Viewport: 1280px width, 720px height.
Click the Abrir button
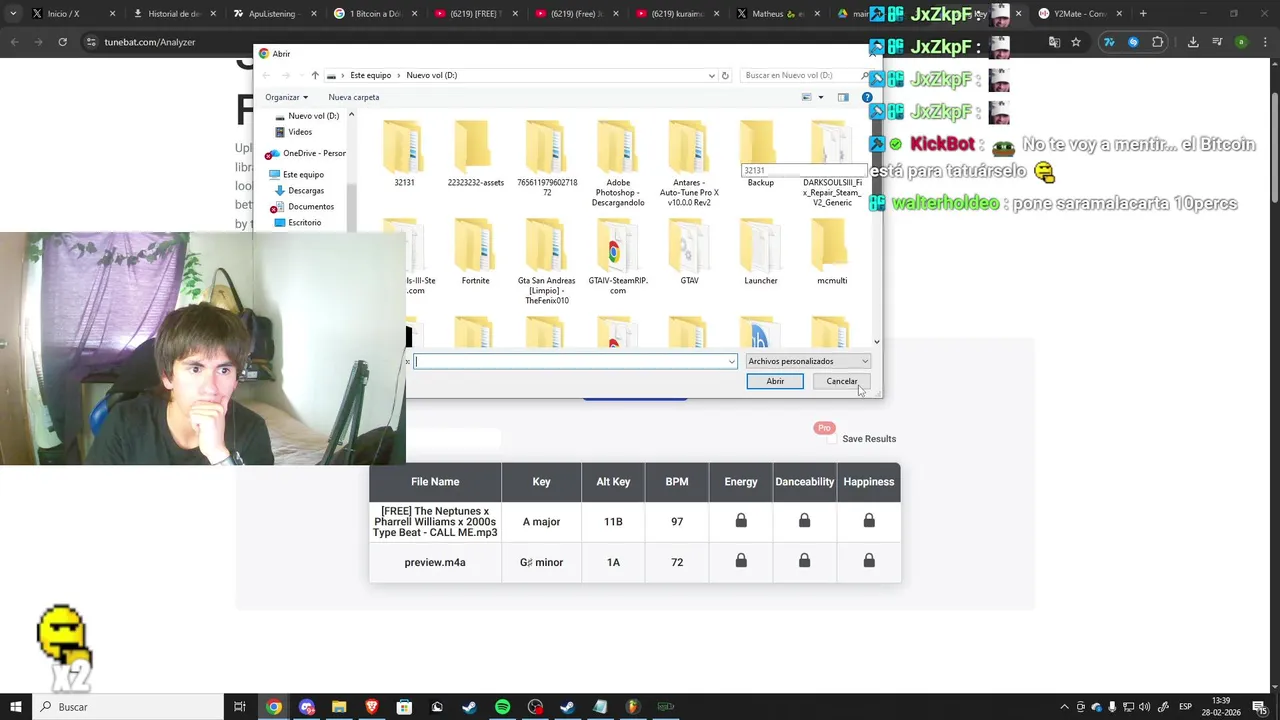(775, 381)
